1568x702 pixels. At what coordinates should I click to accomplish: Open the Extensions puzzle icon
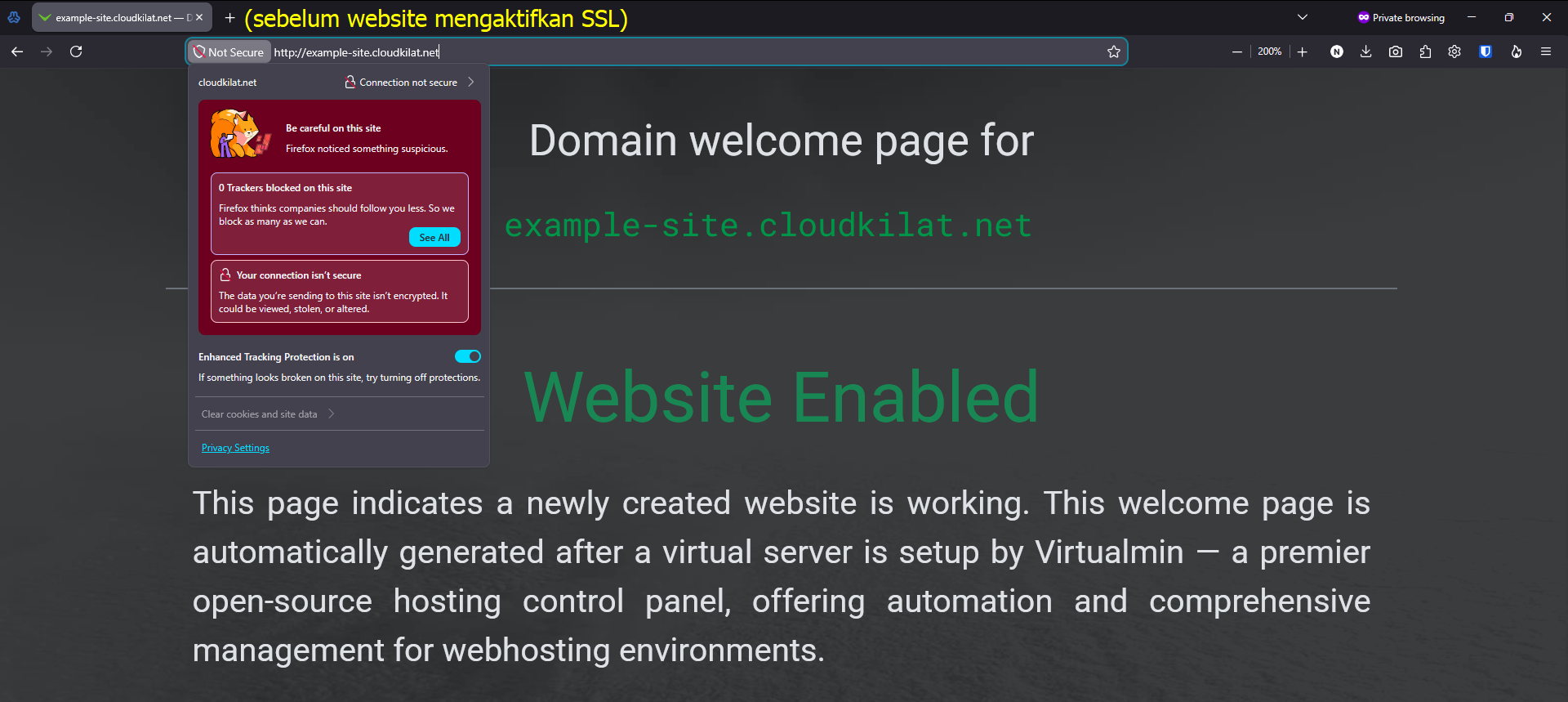tap(1425, 51)
